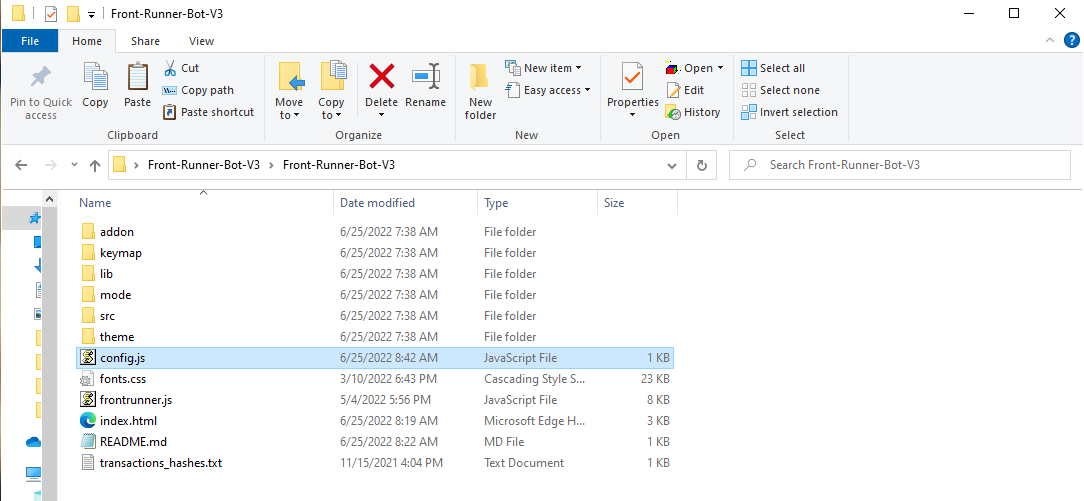The width and height of the screenshot is (1084, 501).
Task: Open the File menu tab
Action: [30, 41]
